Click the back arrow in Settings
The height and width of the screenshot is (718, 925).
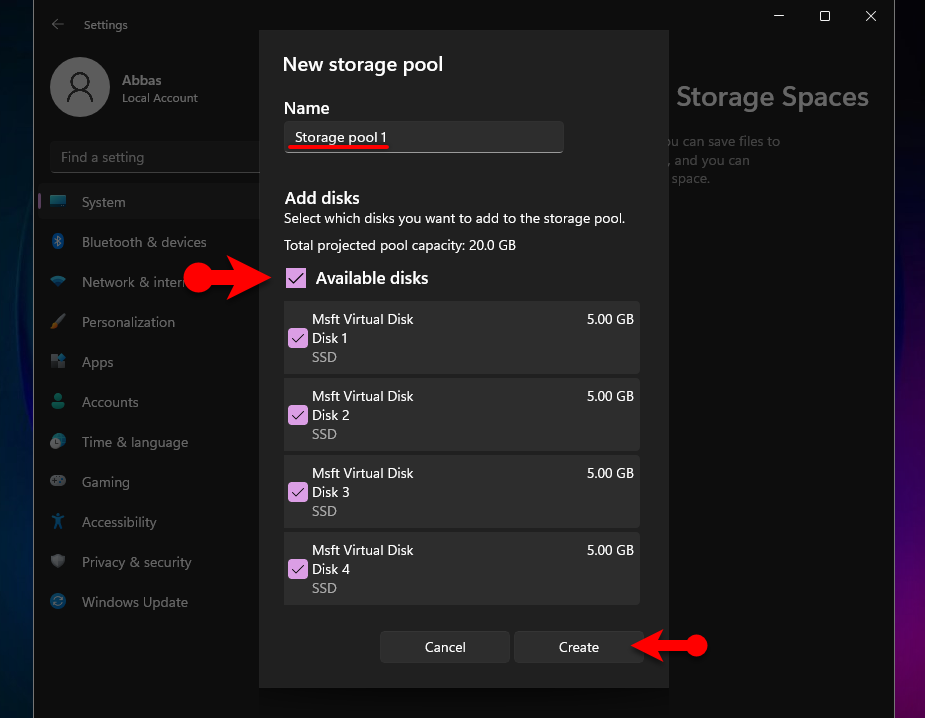coord(57,24)
